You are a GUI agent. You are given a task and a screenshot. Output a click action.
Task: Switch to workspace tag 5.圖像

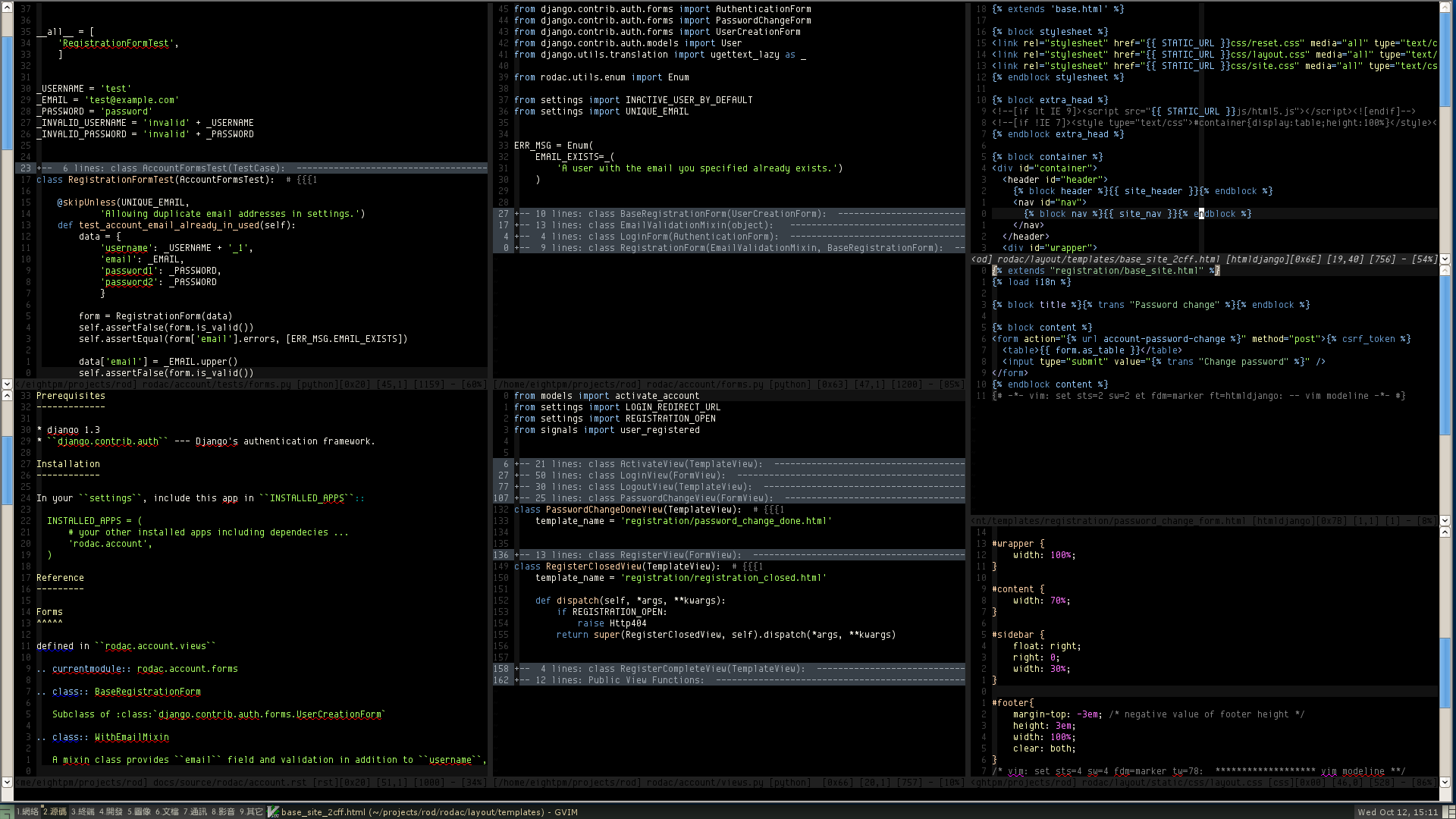point(139,811)
